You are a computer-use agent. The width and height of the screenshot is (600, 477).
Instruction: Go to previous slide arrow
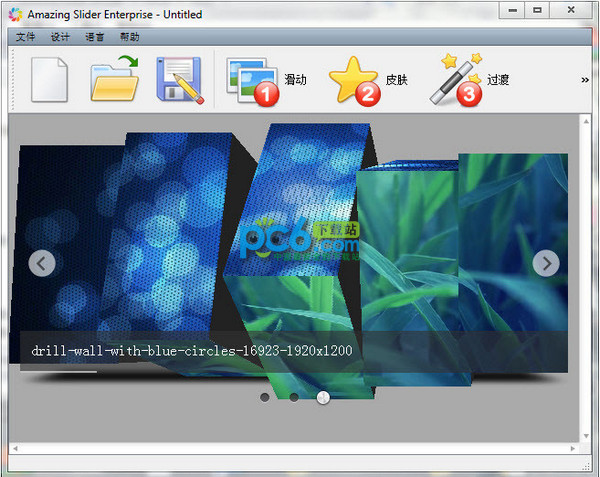[x=42, y=263]
